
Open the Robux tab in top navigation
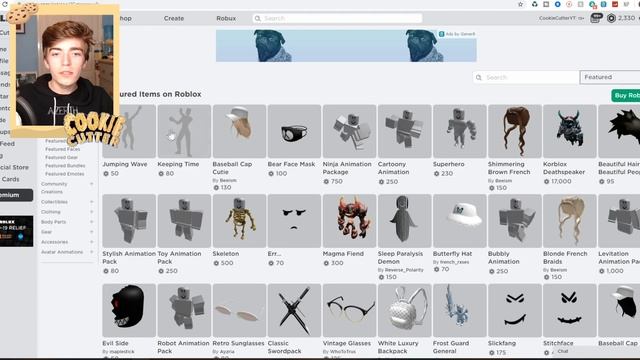point(226,18)
